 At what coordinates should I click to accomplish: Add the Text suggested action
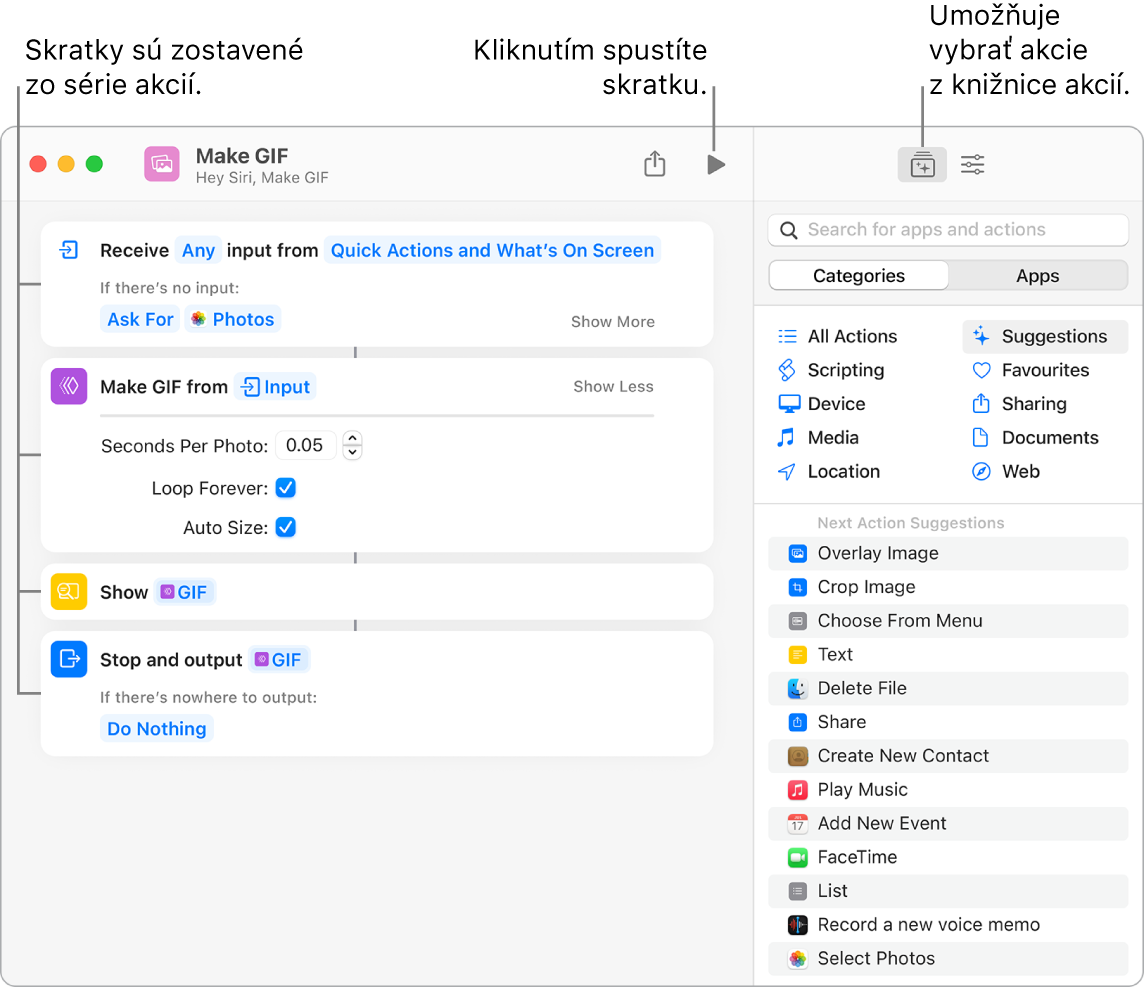pyautogui.click(x=948, y=654)
